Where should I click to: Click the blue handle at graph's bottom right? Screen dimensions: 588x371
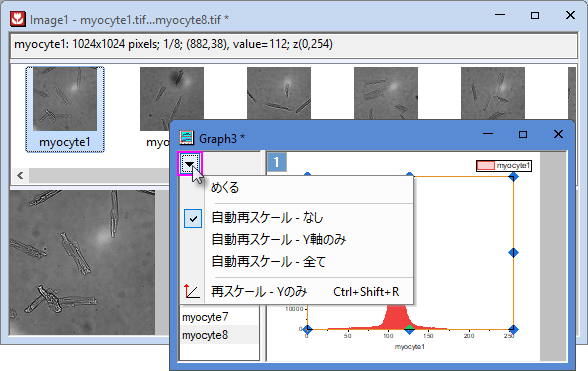pyautogui.click(x=513, y=329)
